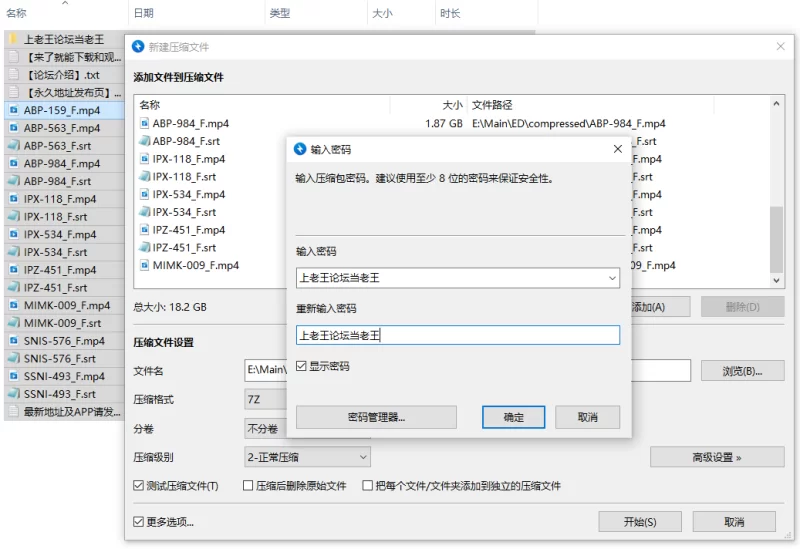Click the folder icon for 上老王论坛当老王 in Explorer

click(x=14, y=39)
